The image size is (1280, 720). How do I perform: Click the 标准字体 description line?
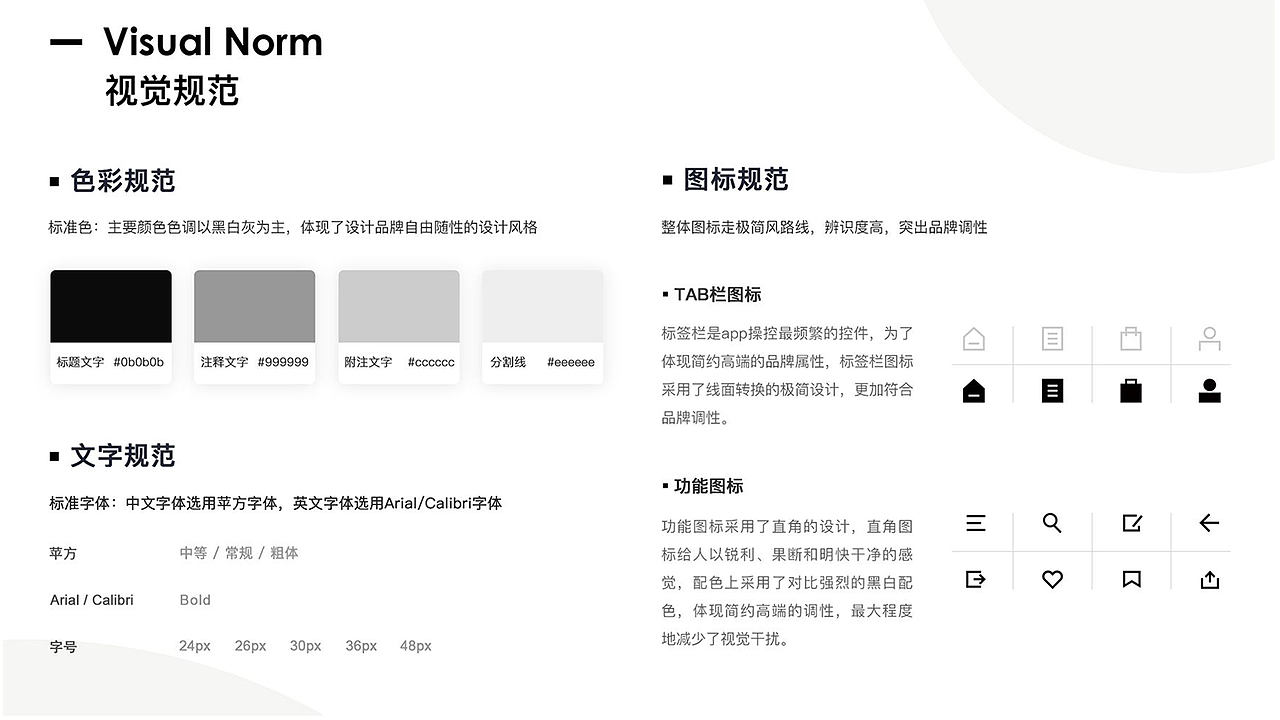(276, 503)
